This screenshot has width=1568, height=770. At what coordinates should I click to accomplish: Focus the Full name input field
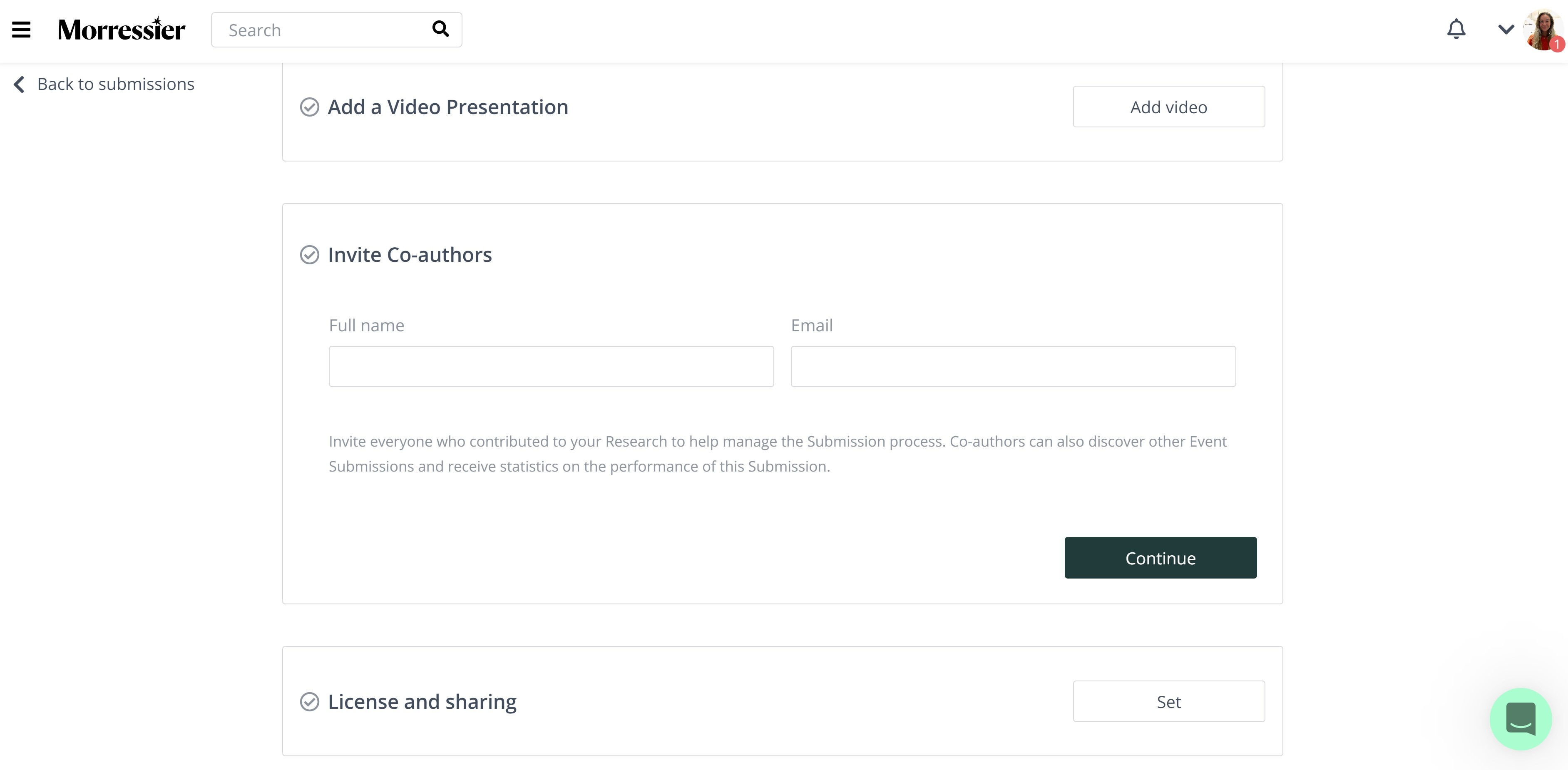click(551, 366)
